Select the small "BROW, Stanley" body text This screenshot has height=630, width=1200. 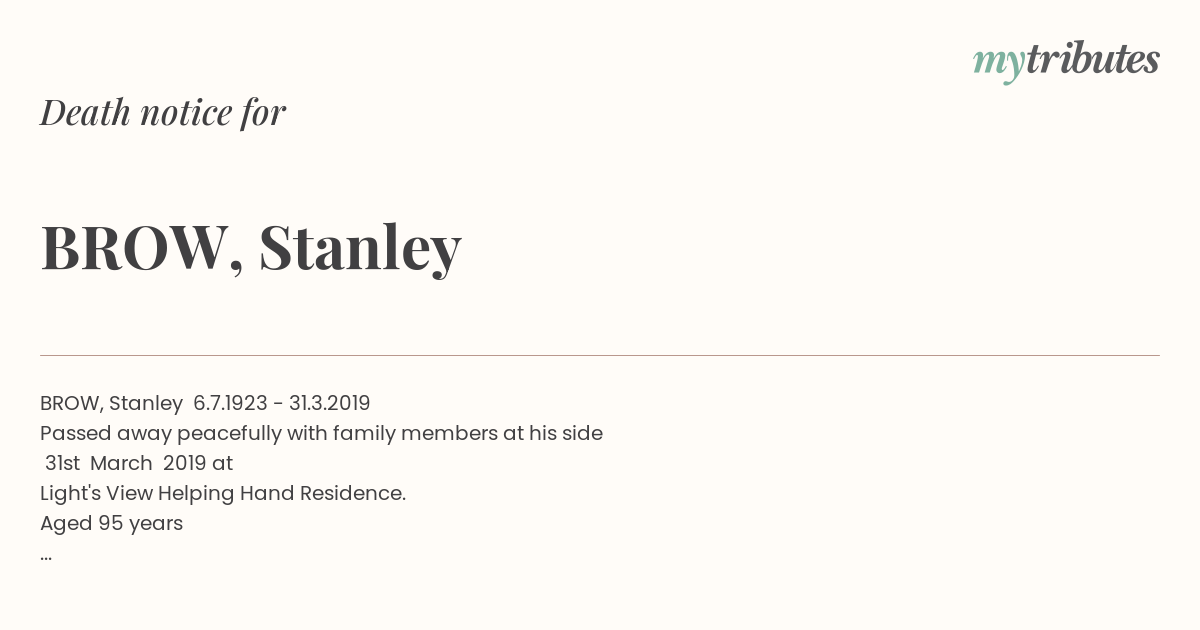pos(111,404)
